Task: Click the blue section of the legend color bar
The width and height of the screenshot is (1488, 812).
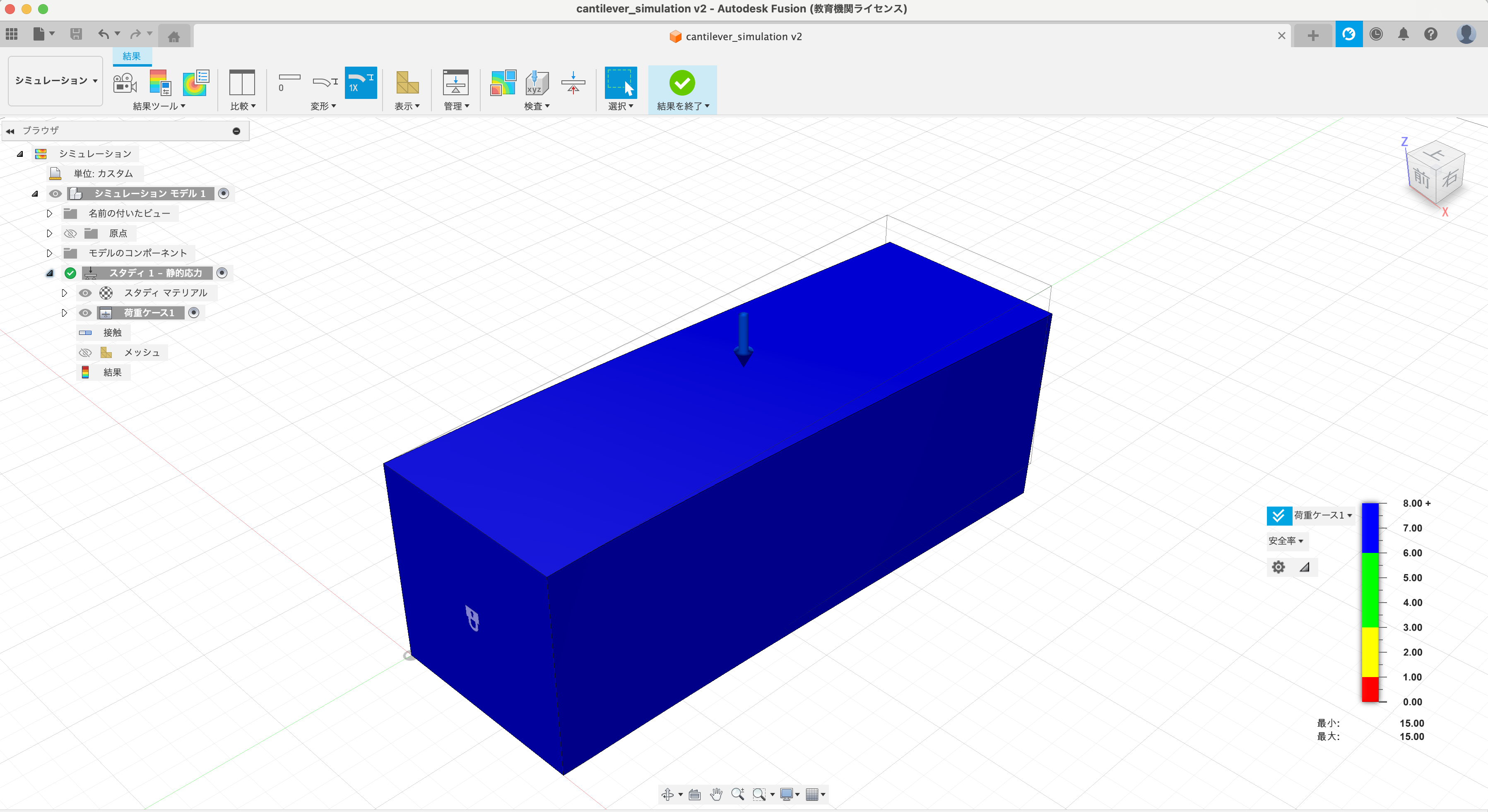Action: pyautogui.click(x=1370, y=528)
